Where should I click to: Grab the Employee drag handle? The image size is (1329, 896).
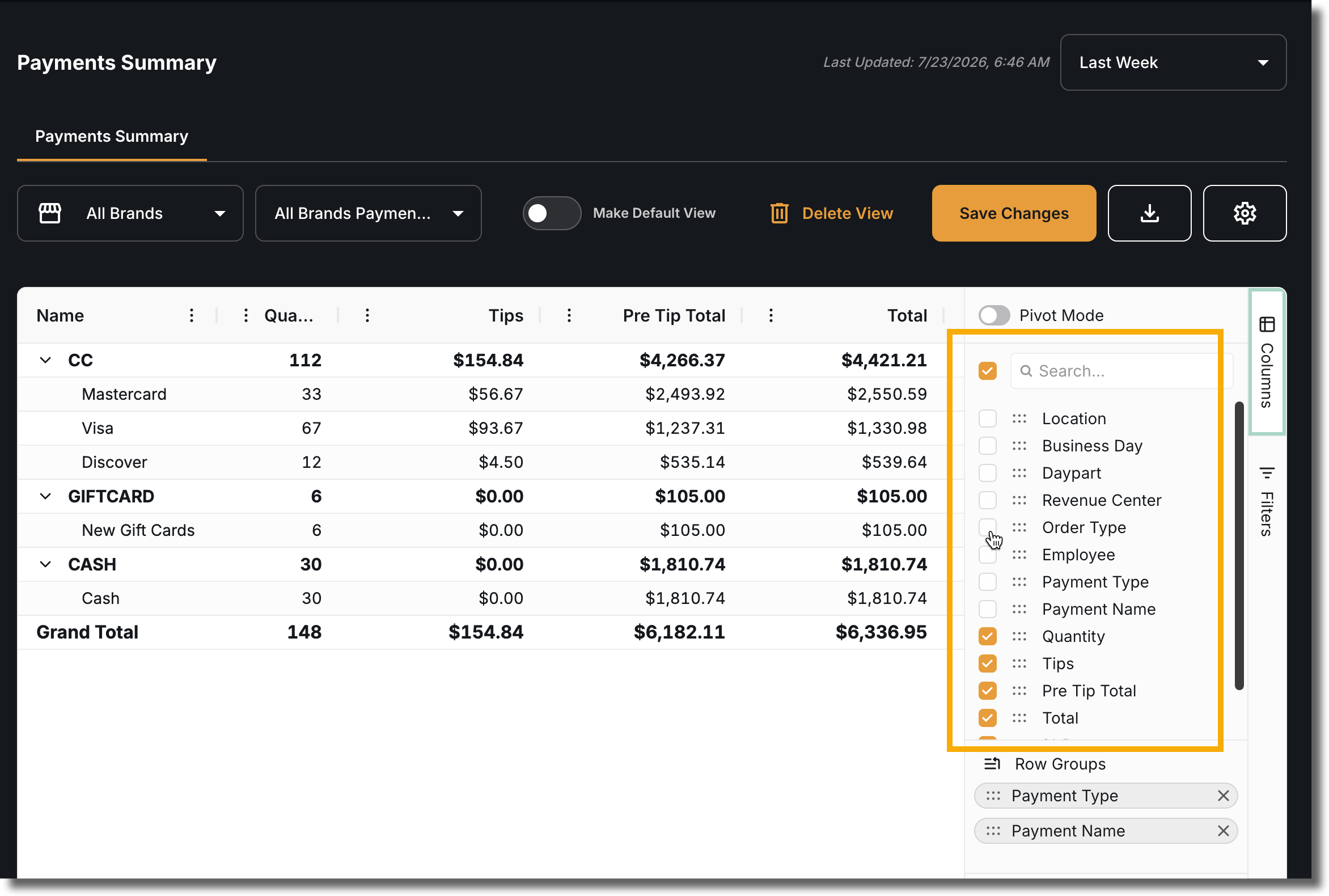click(1019, 555)
